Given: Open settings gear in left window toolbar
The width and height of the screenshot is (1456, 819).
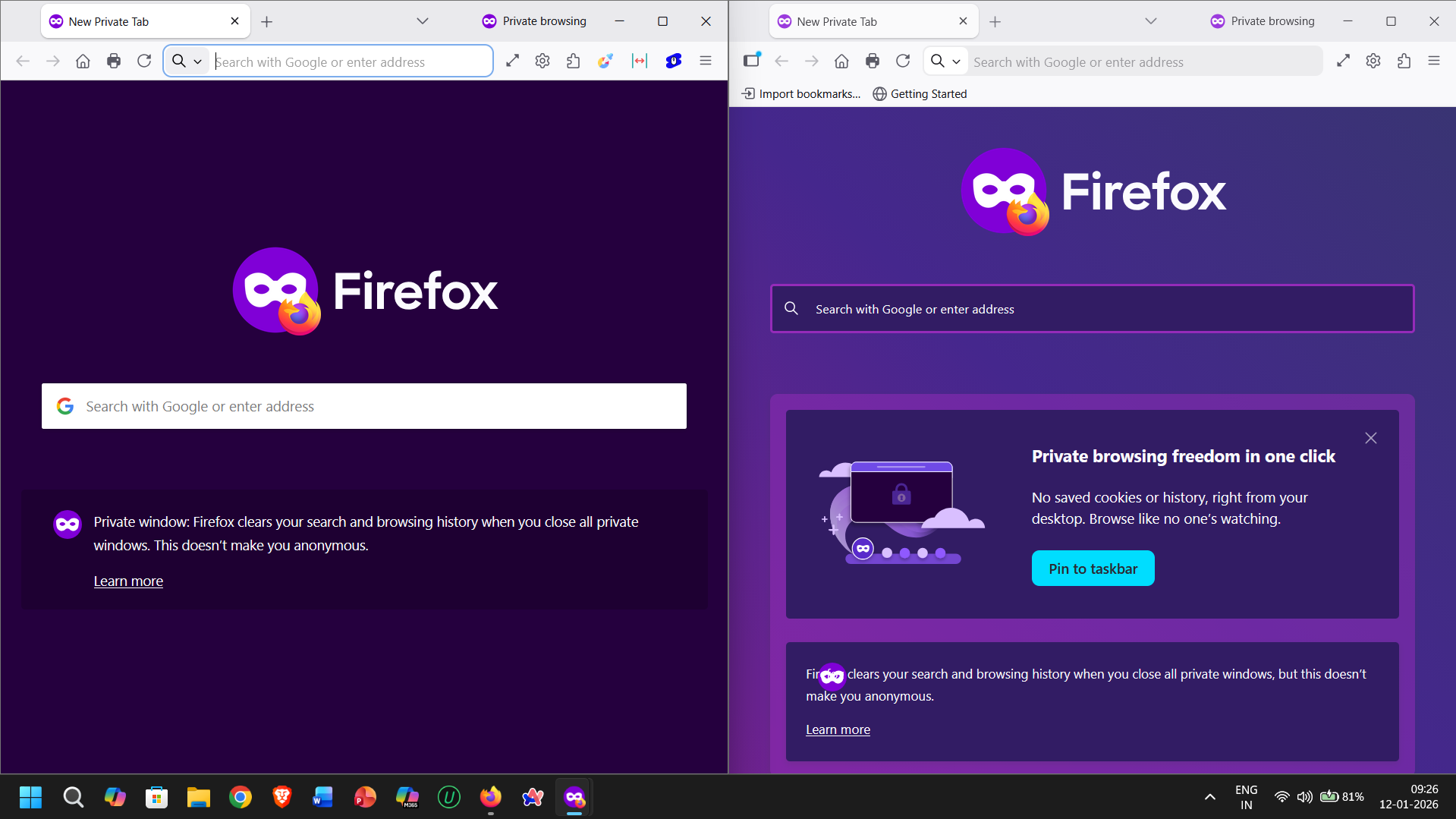Looking at the screenshot, I should [x=542, y=61].
